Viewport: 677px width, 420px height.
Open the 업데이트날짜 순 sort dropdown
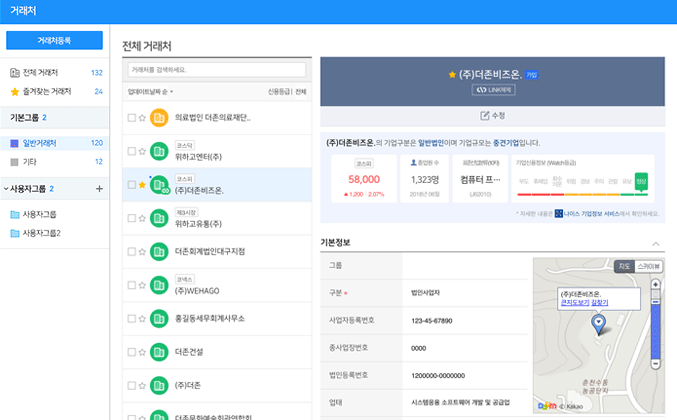tap(150, 92)
